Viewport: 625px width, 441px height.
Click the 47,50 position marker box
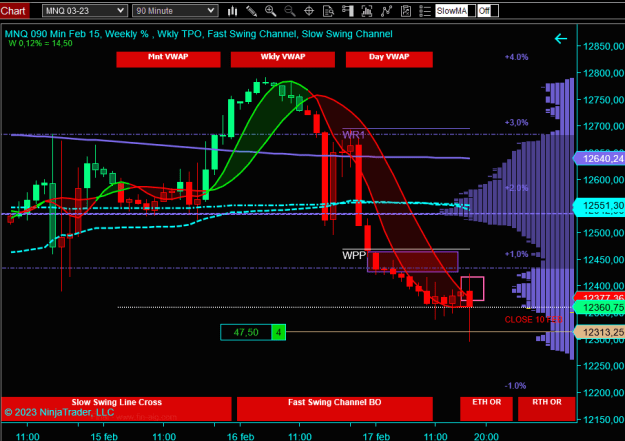click(246, 332)
